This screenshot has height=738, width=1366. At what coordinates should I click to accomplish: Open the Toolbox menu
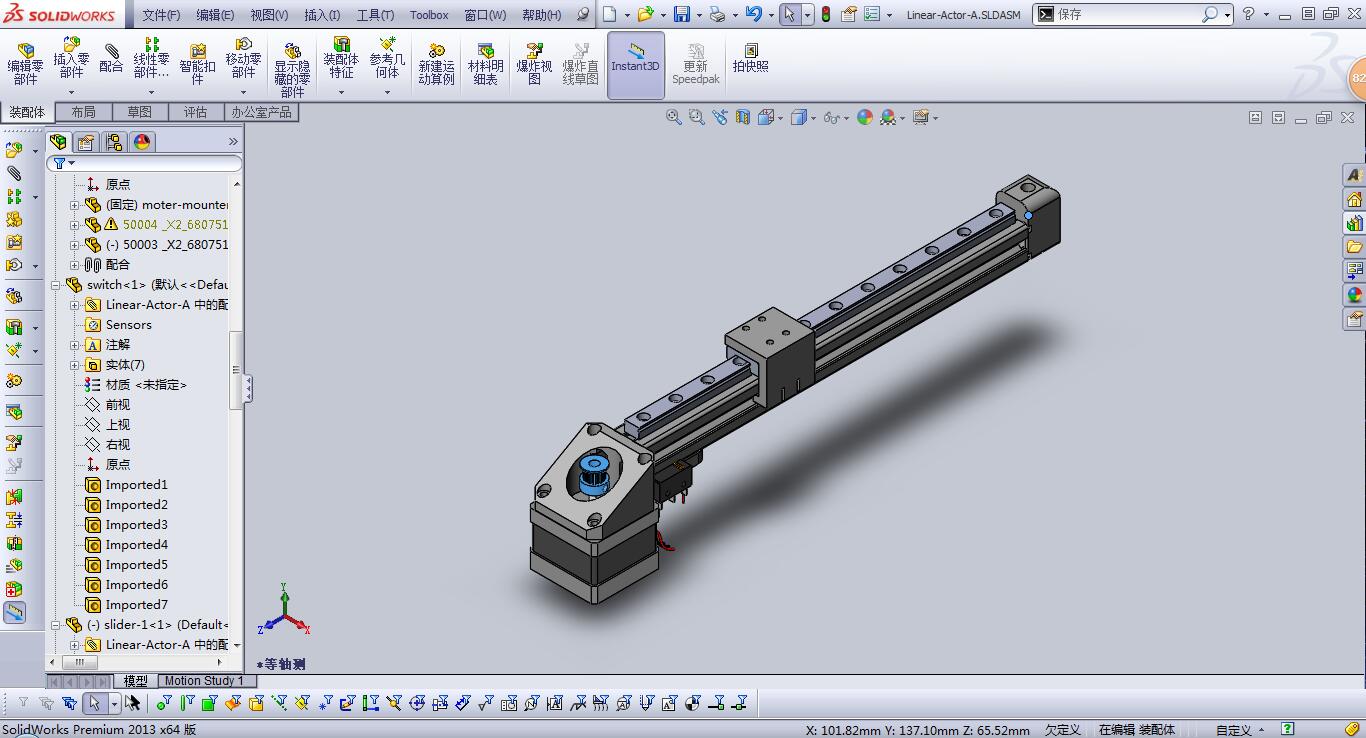pos(429,15)
